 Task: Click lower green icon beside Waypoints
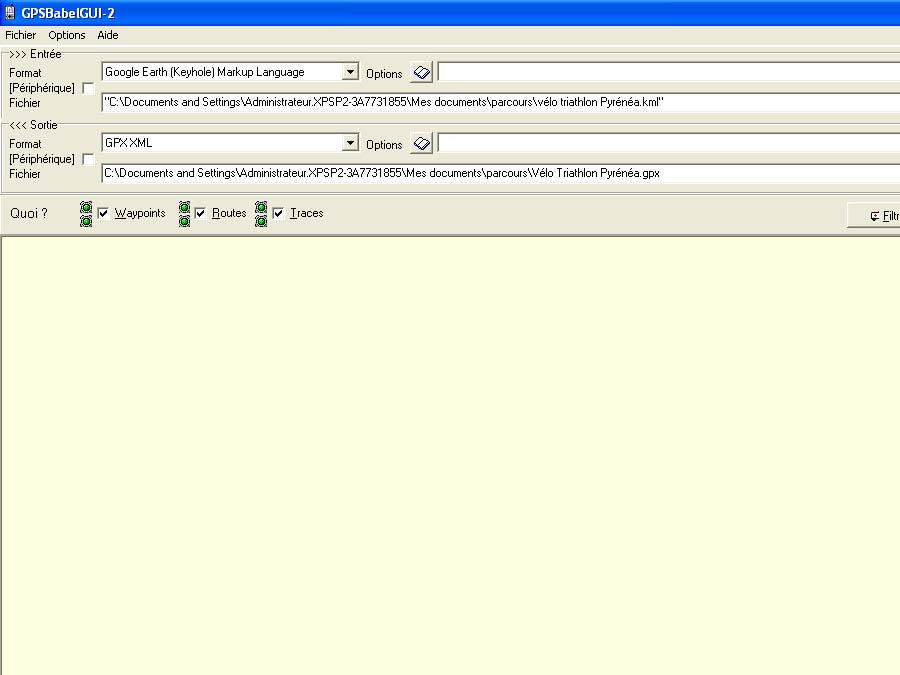86,221
